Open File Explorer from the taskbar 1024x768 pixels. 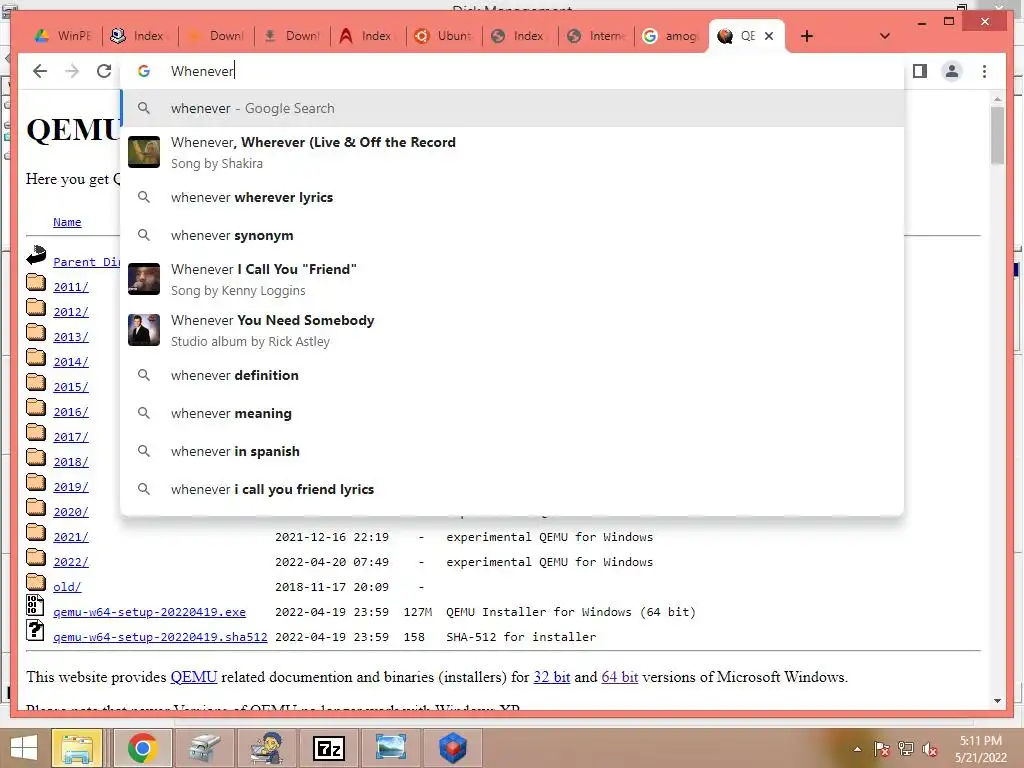point(77,748)
